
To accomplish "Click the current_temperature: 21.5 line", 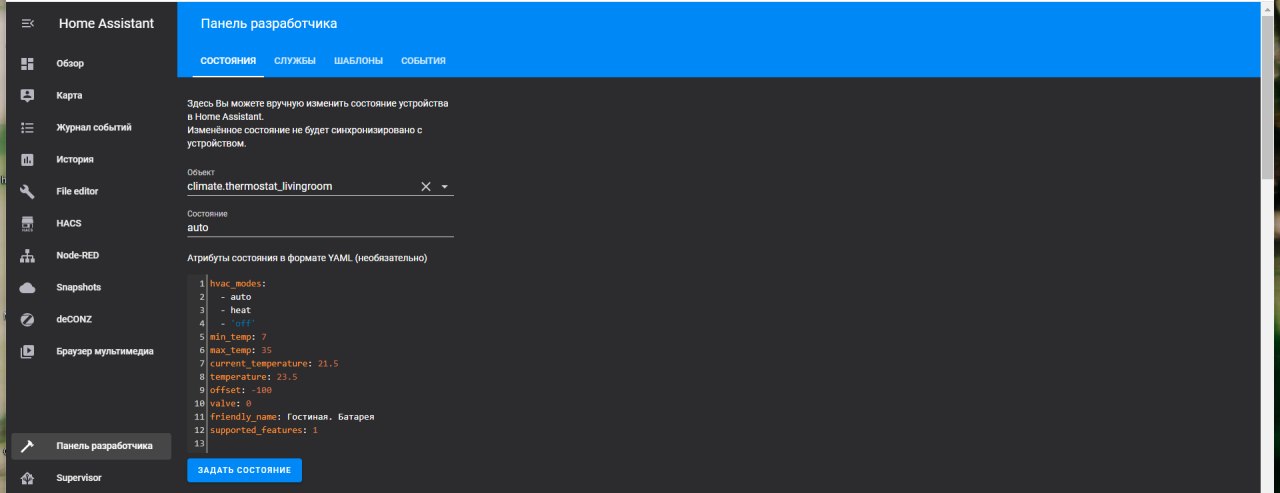I will click(x=274, y=364).
